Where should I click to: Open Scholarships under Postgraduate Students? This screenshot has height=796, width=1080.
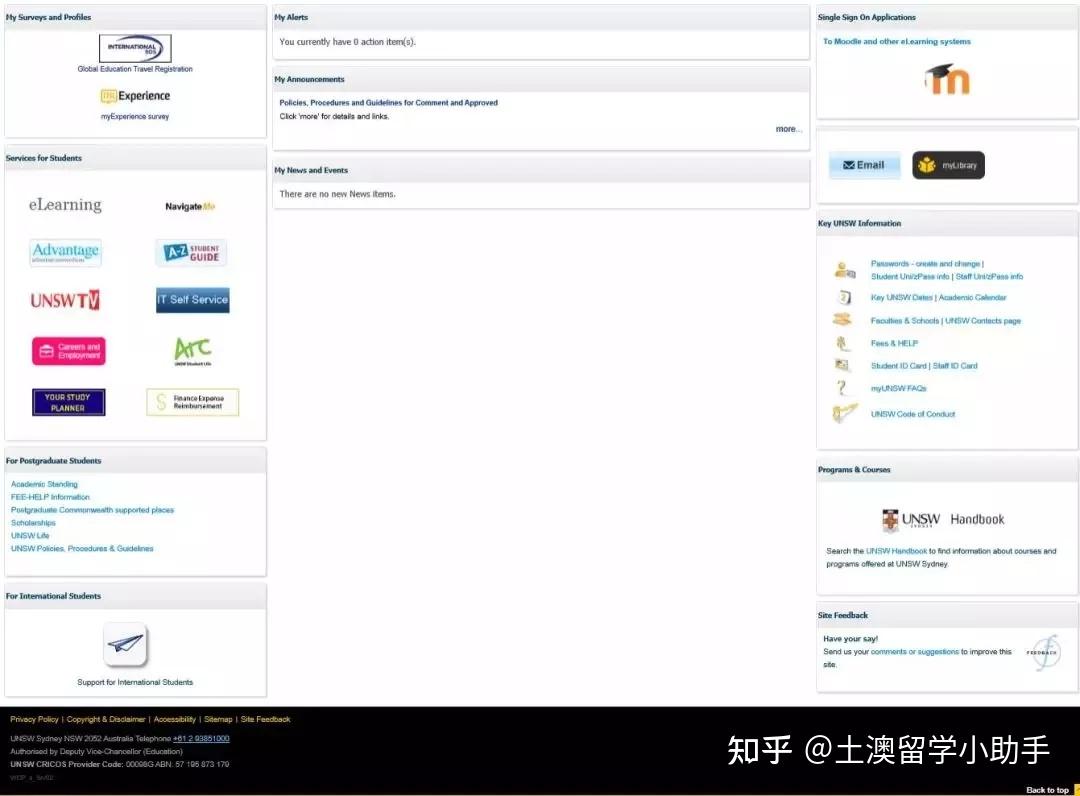[x=31, y=522]
